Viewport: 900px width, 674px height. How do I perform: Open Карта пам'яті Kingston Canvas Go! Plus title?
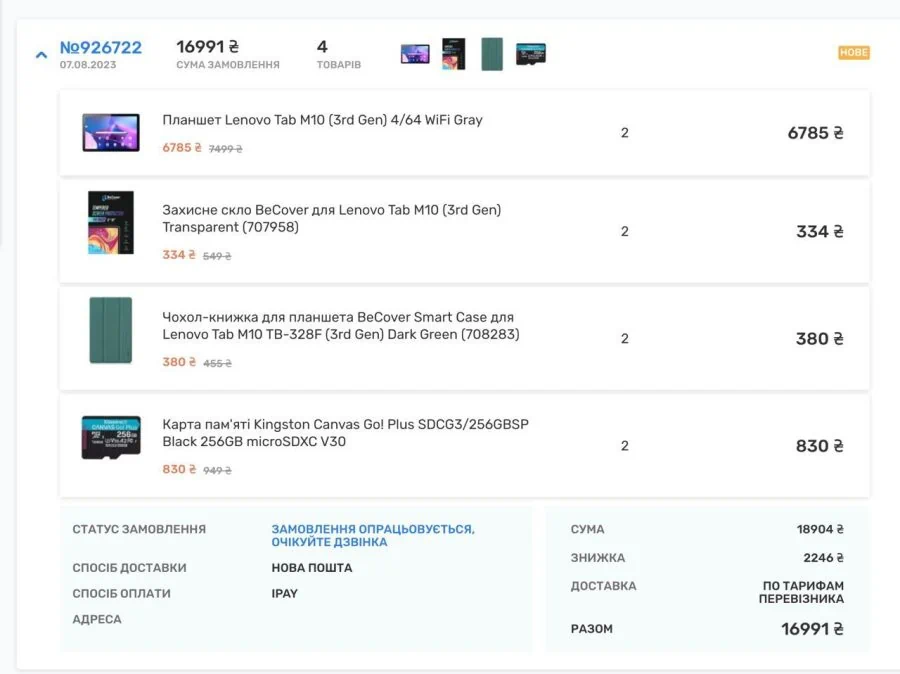point(346,433)
